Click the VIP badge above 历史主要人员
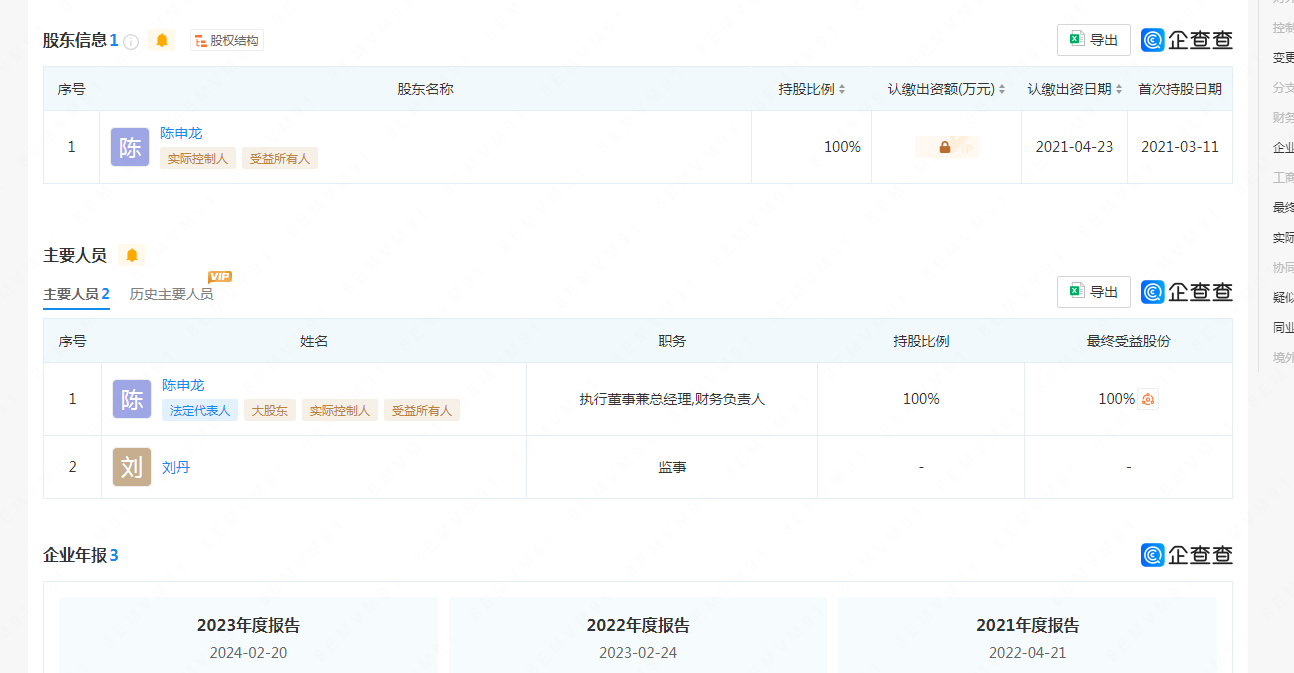This screenshot has width=1294, height=673. click(x=220, y=276)
